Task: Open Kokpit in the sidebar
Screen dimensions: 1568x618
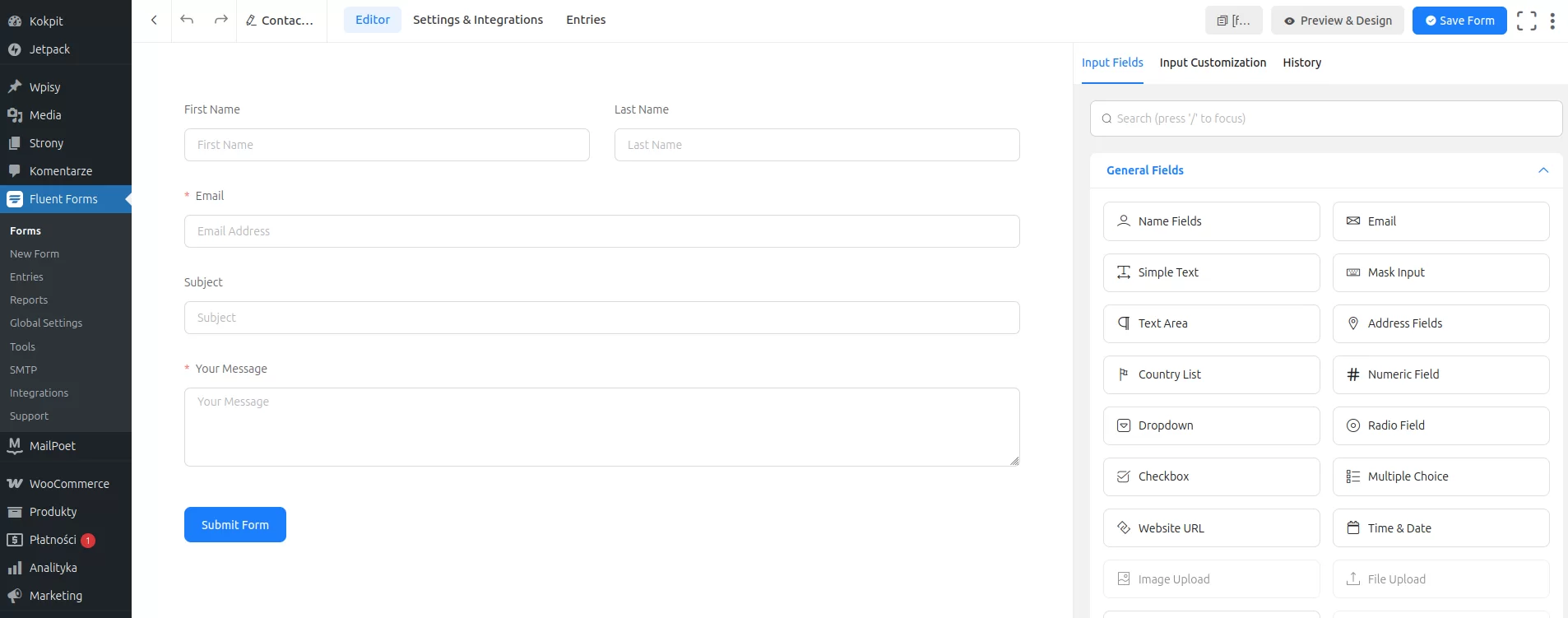Action: coord(66,21)
